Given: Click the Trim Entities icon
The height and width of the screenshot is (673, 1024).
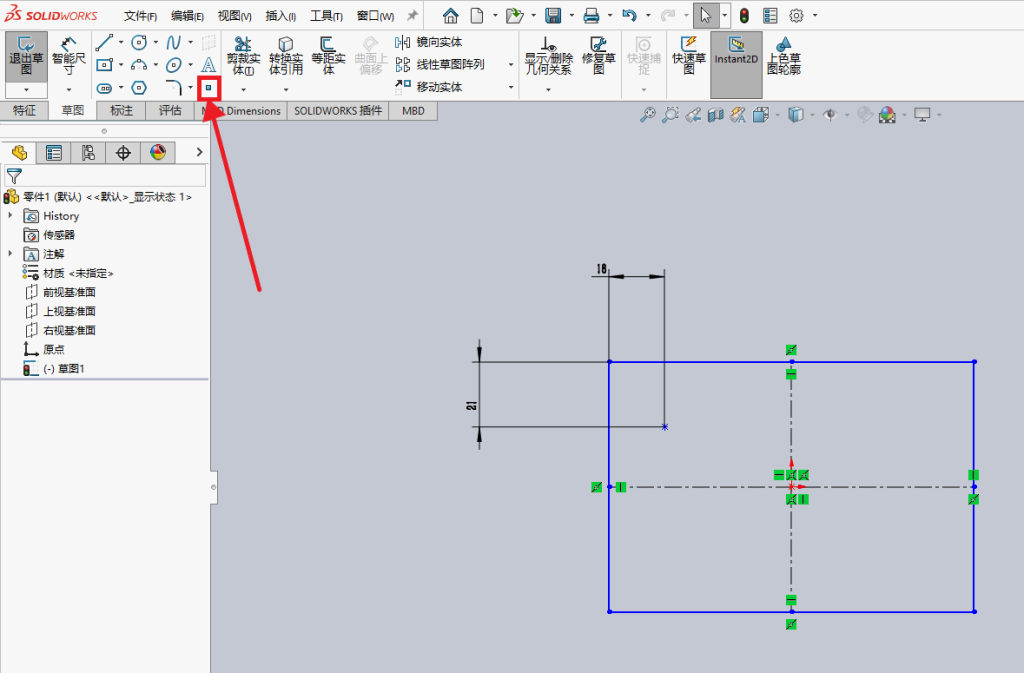Looking at the screenshot, I should point(243,55).
